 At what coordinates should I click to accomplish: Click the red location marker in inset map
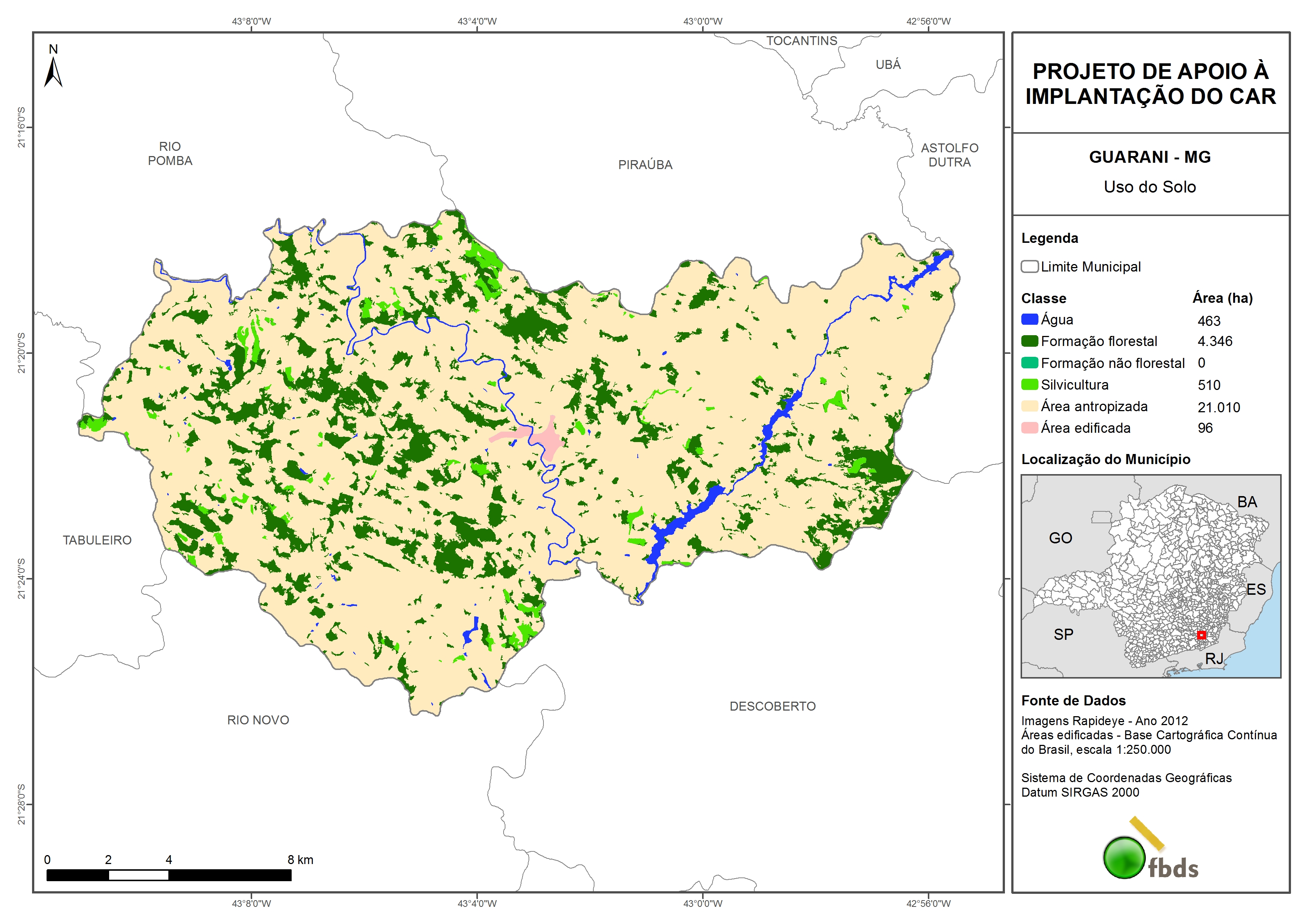[1201, 635]
